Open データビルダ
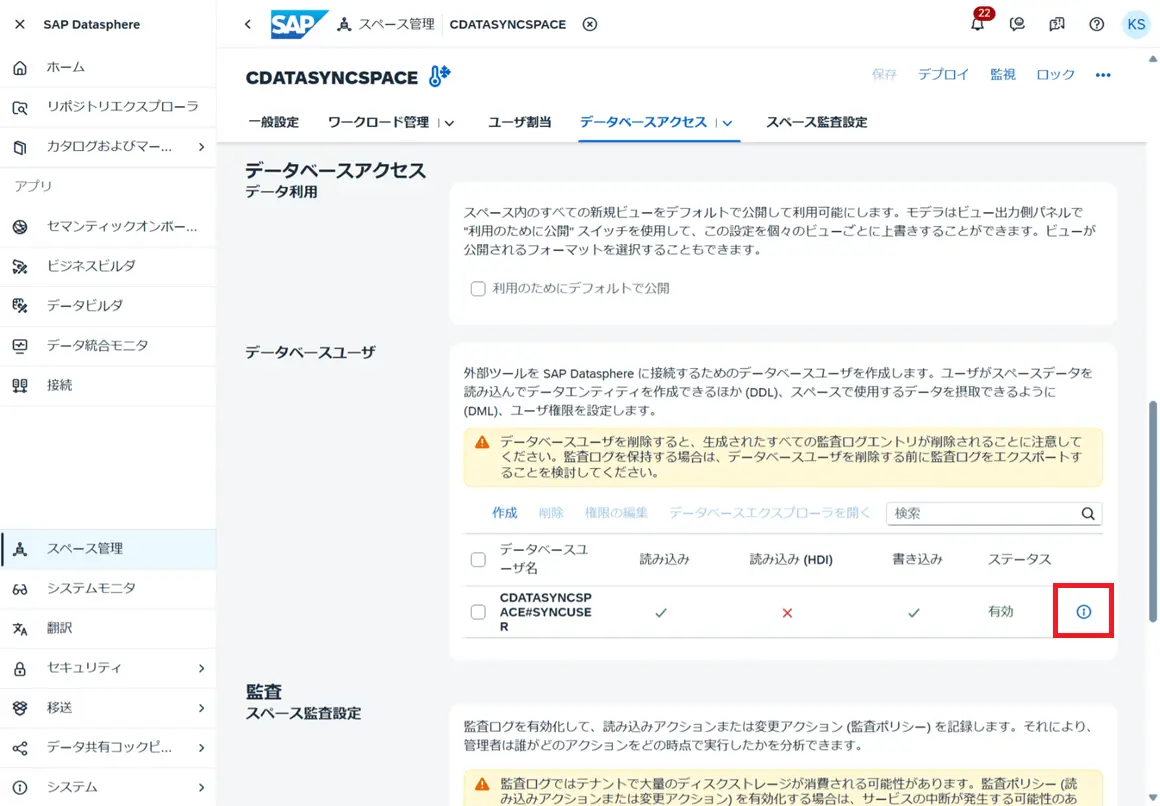 108,306
